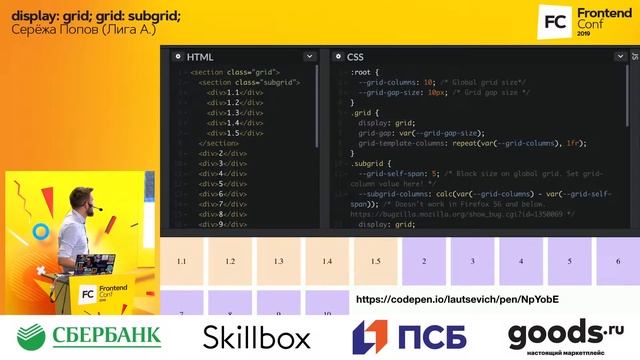
Task: Open the HTML panel settings gear
Action: coord(178,57)
